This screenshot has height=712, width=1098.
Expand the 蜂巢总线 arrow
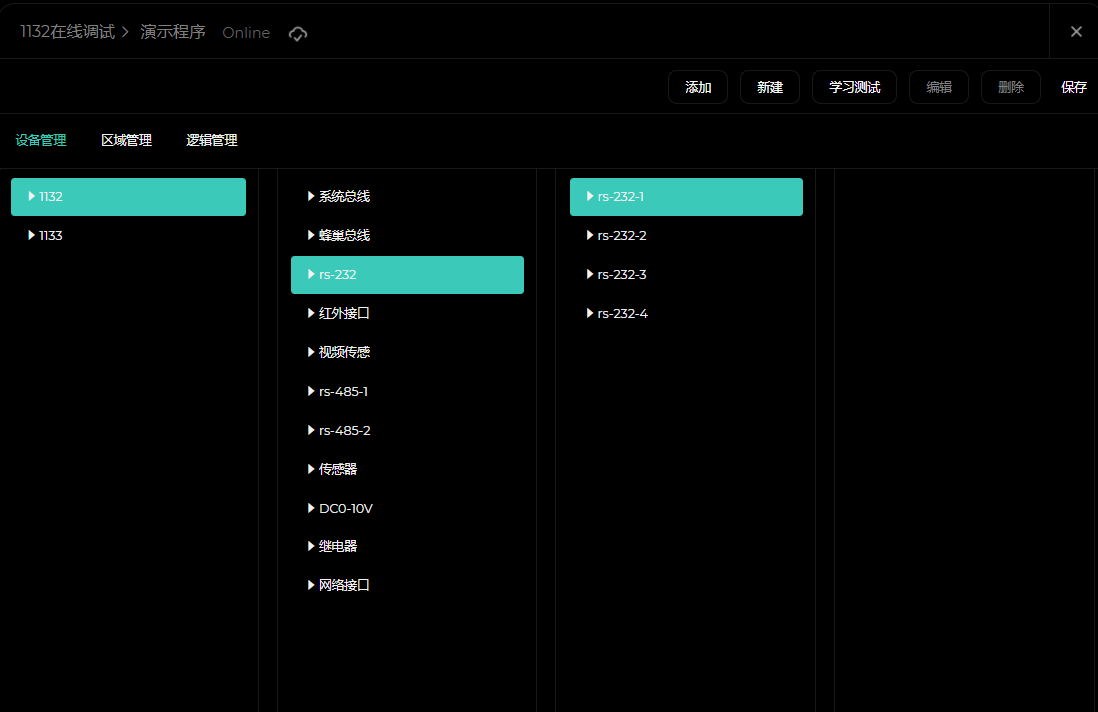tap(311, 235)
